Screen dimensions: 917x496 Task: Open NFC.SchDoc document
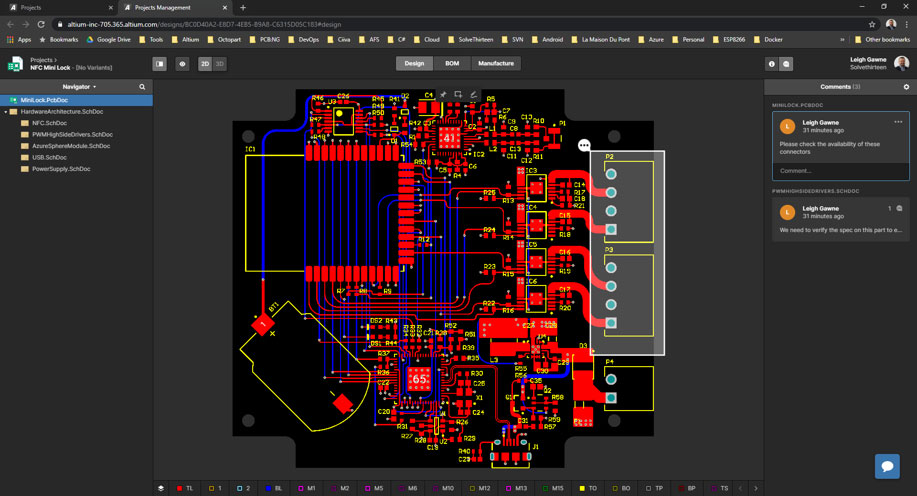tap(49, 123)
